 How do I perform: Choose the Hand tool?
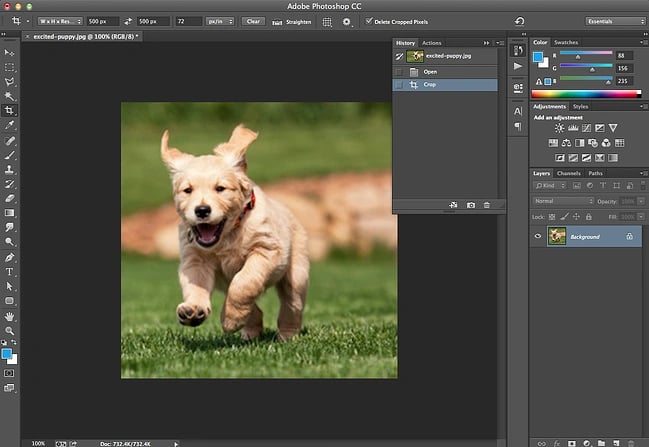coord(10,315)
